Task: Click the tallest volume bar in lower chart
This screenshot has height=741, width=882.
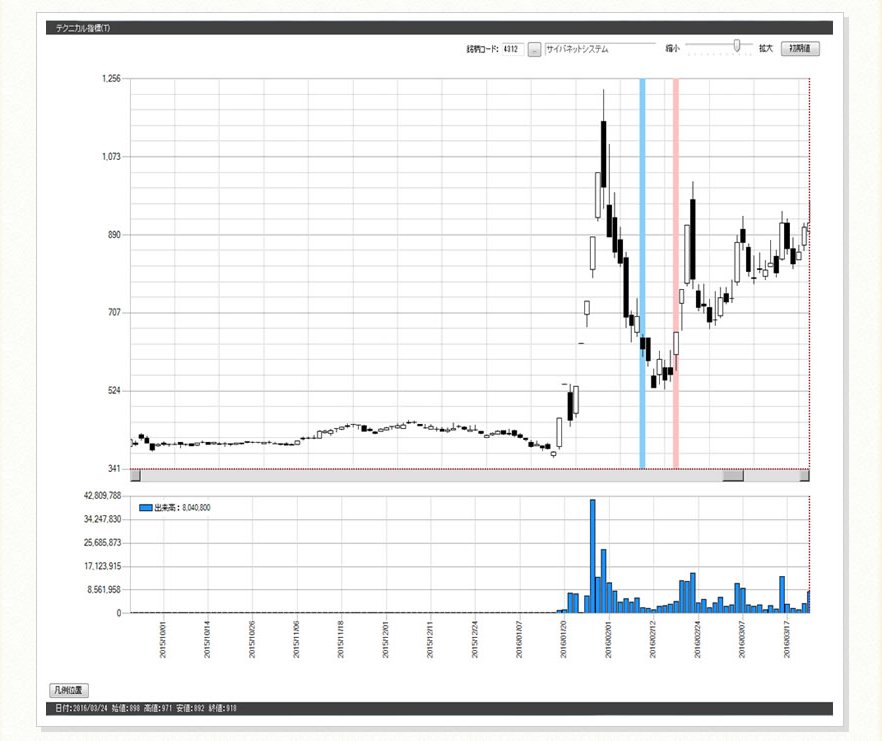Action: 592,555
